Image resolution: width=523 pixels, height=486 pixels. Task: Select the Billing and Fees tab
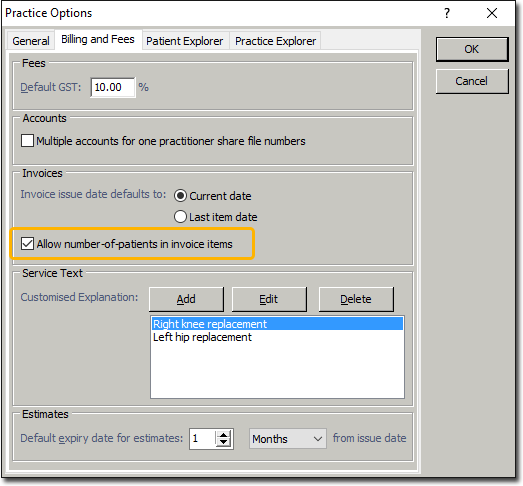98,39
